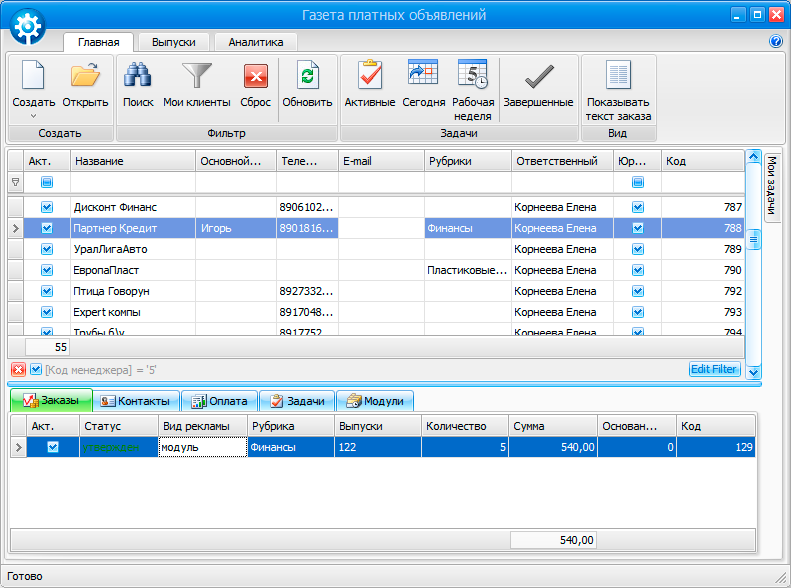Click the Название filter row input field

[132, 183]
